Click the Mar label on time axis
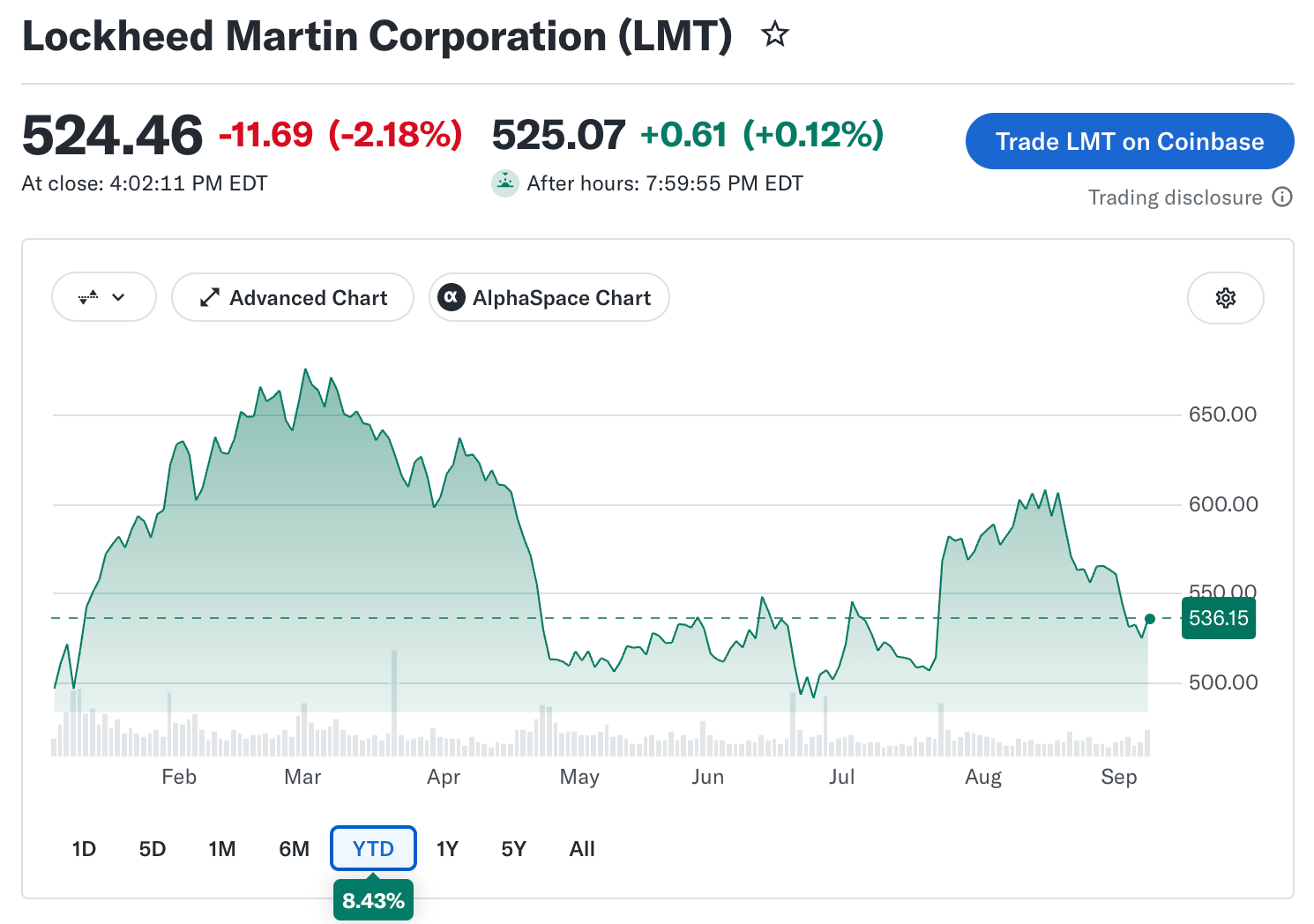The width and height of the screenshot is (1314, 924). click(x=302, y=777)
